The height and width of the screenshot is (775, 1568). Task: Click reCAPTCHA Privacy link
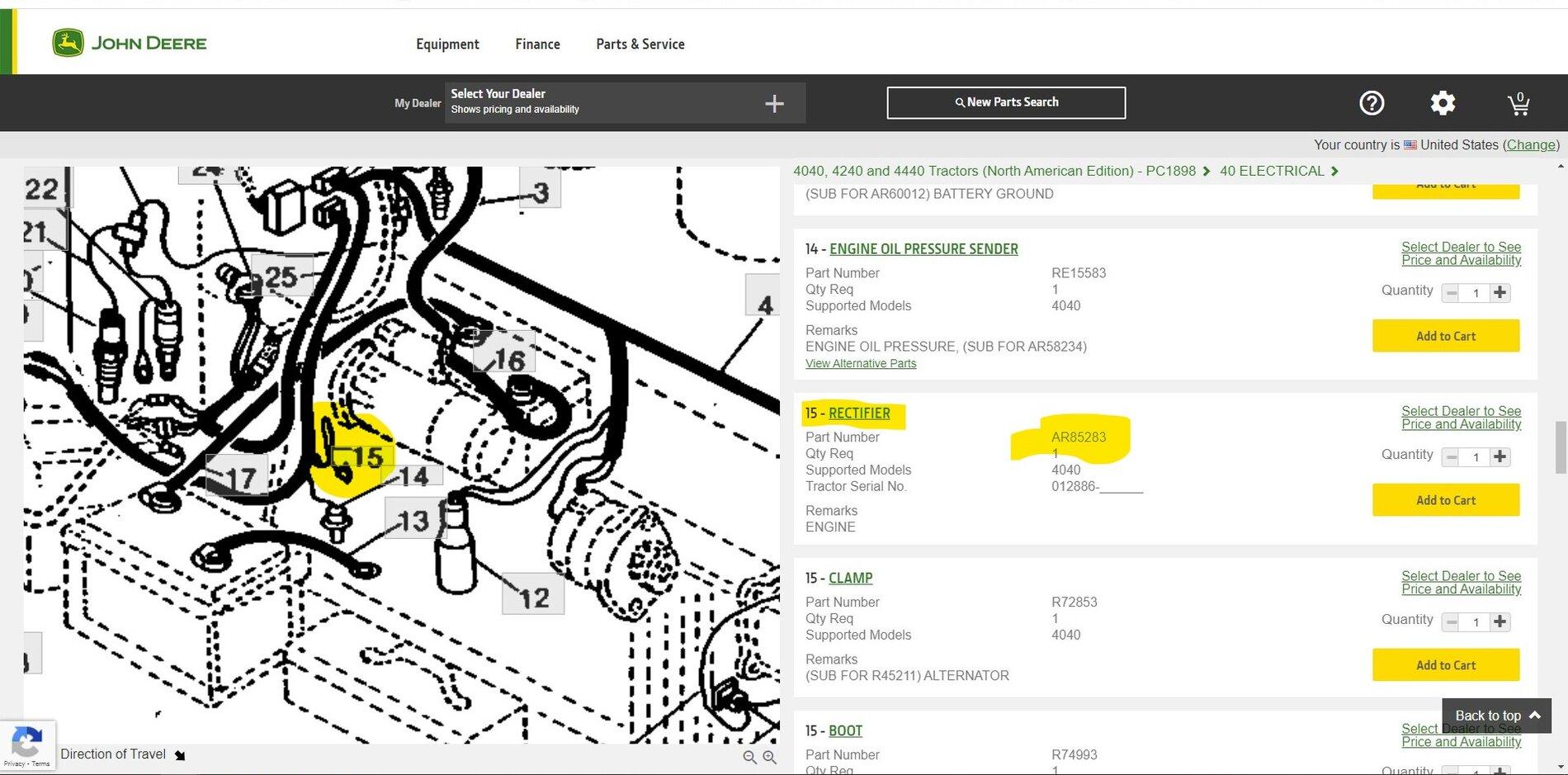pyautogui.click(x=13, y=764)
